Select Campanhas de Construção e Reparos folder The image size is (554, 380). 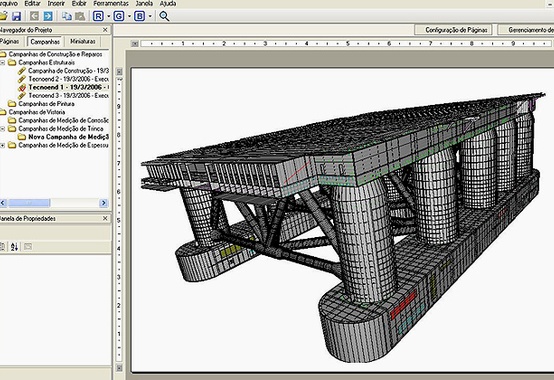[55, 54]
